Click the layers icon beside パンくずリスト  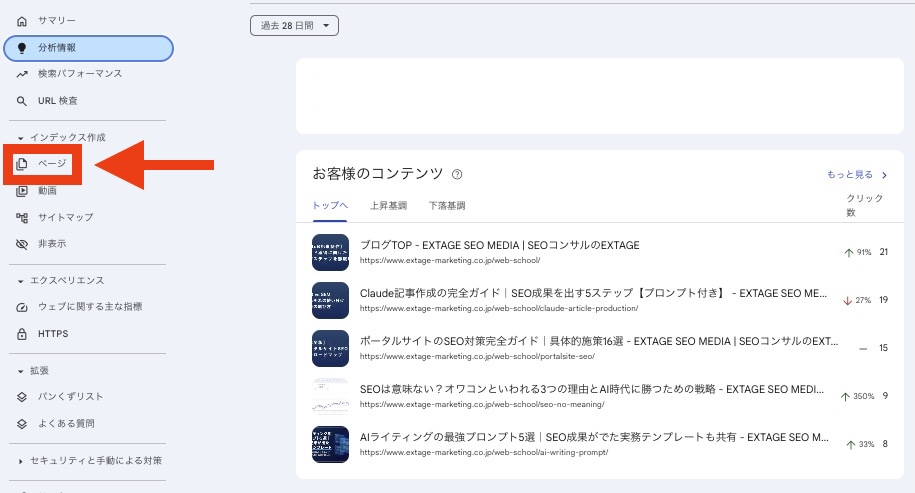22,397
